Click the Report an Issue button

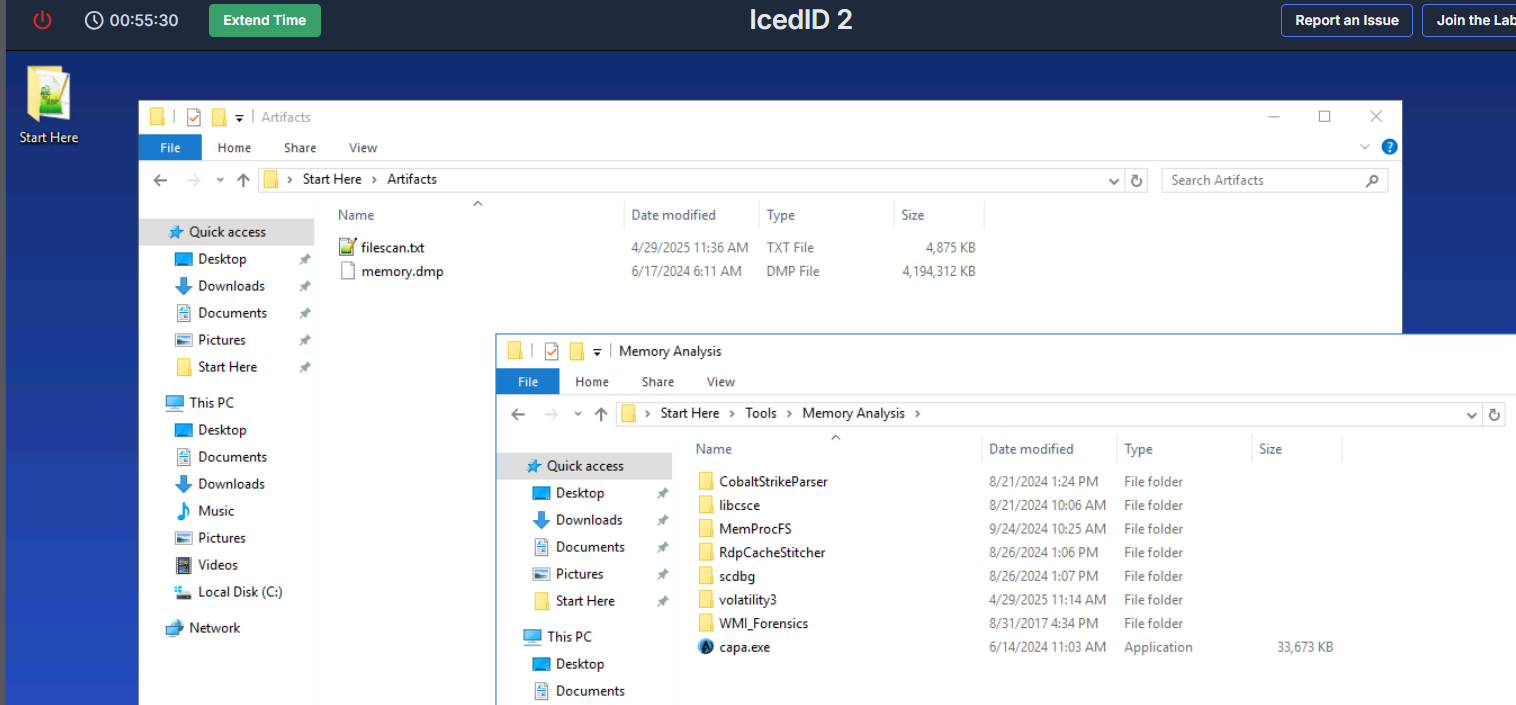1347,20
